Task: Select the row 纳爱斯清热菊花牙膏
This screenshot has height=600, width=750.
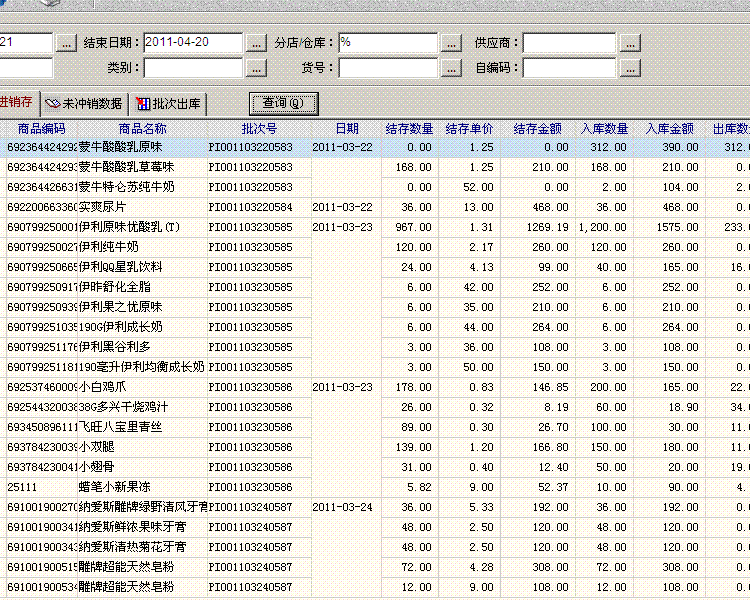Action: pos(375,547)
